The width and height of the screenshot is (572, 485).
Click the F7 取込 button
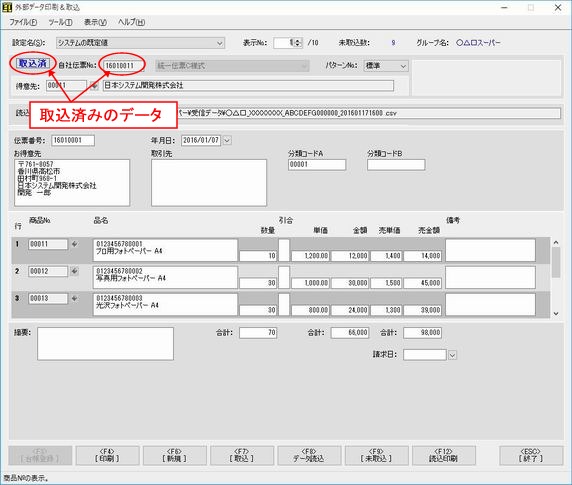click(242, 455)
